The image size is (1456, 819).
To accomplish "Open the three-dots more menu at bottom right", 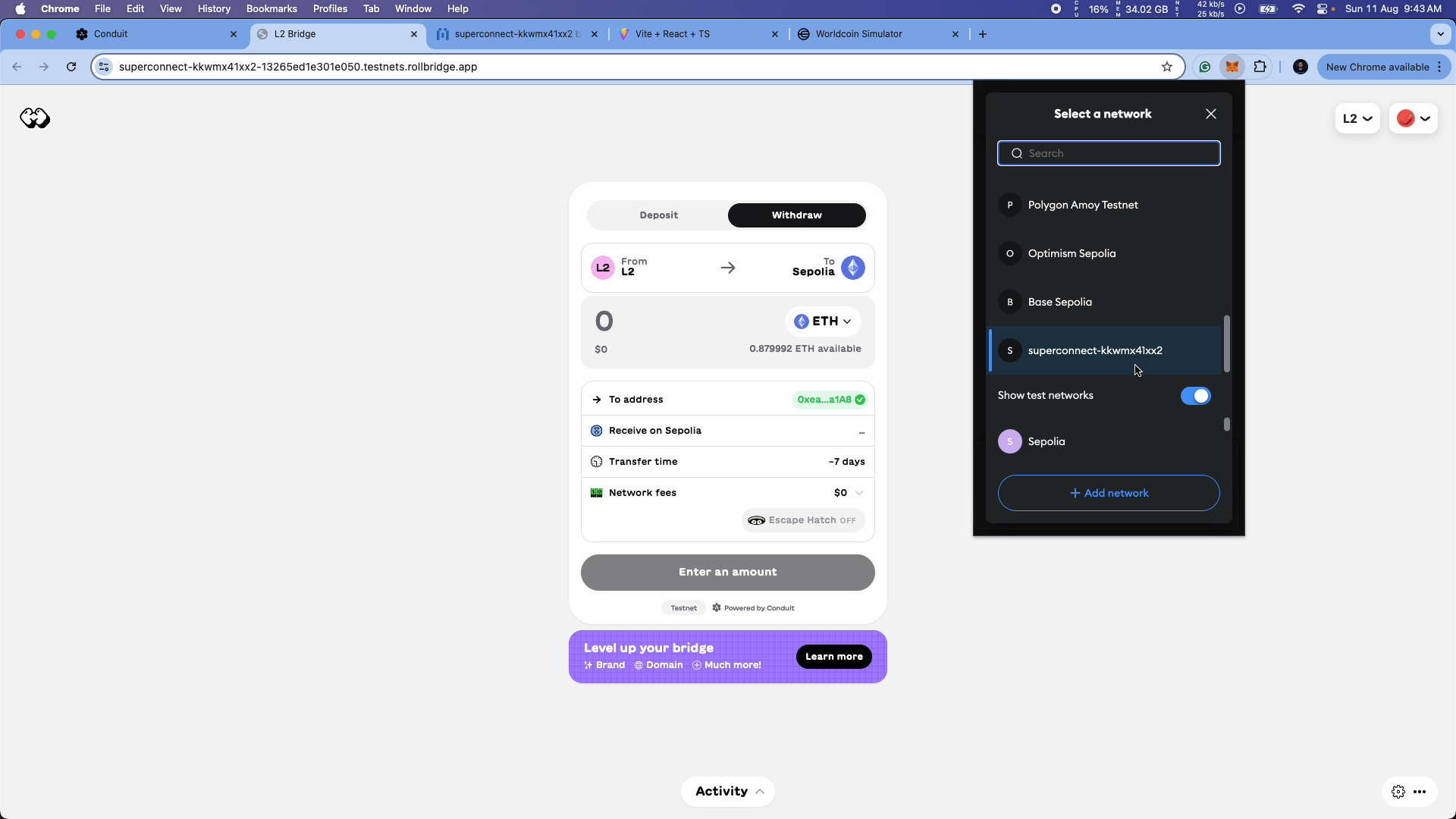I will pos(1420,792).
